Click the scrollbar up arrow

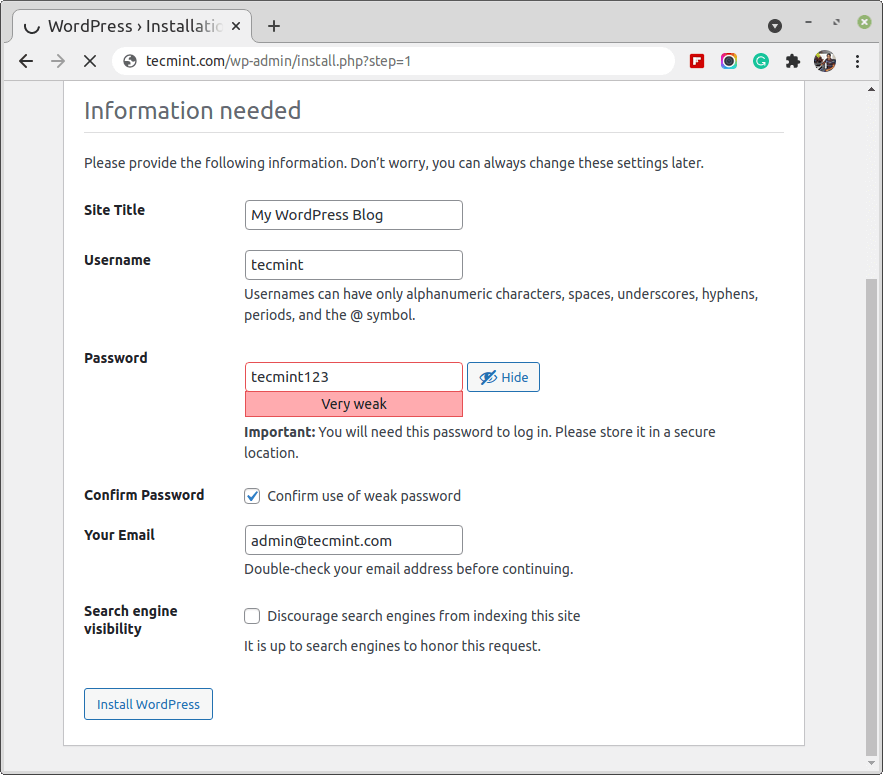871,89
